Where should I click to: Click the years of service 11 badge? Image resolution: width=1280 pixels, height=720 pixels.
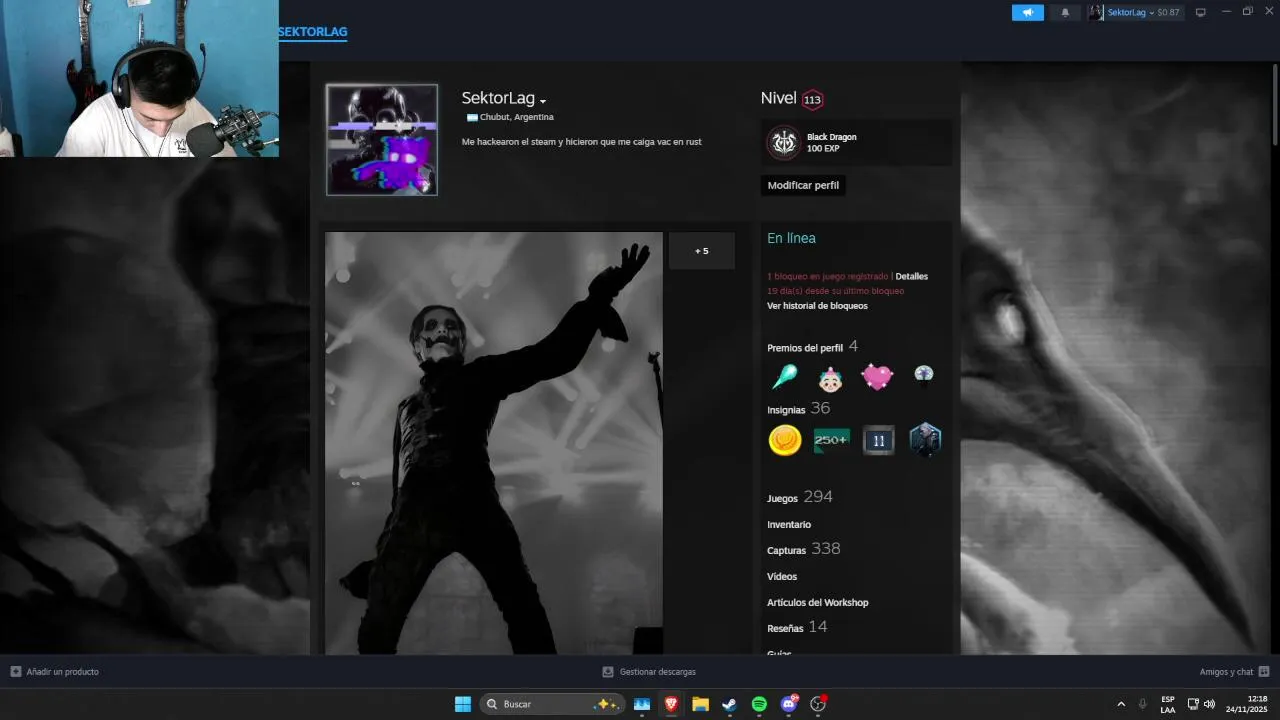click(879, 440)
